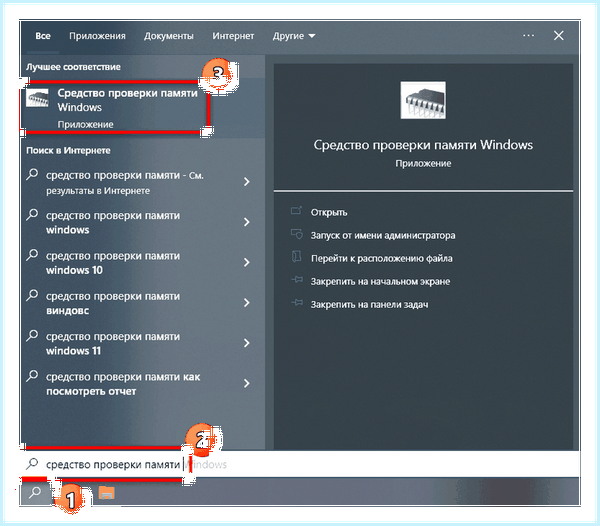Expand arrow for 'средство проверки памяти windows' suggestion
600x526 pixels.
click(247, 222)
